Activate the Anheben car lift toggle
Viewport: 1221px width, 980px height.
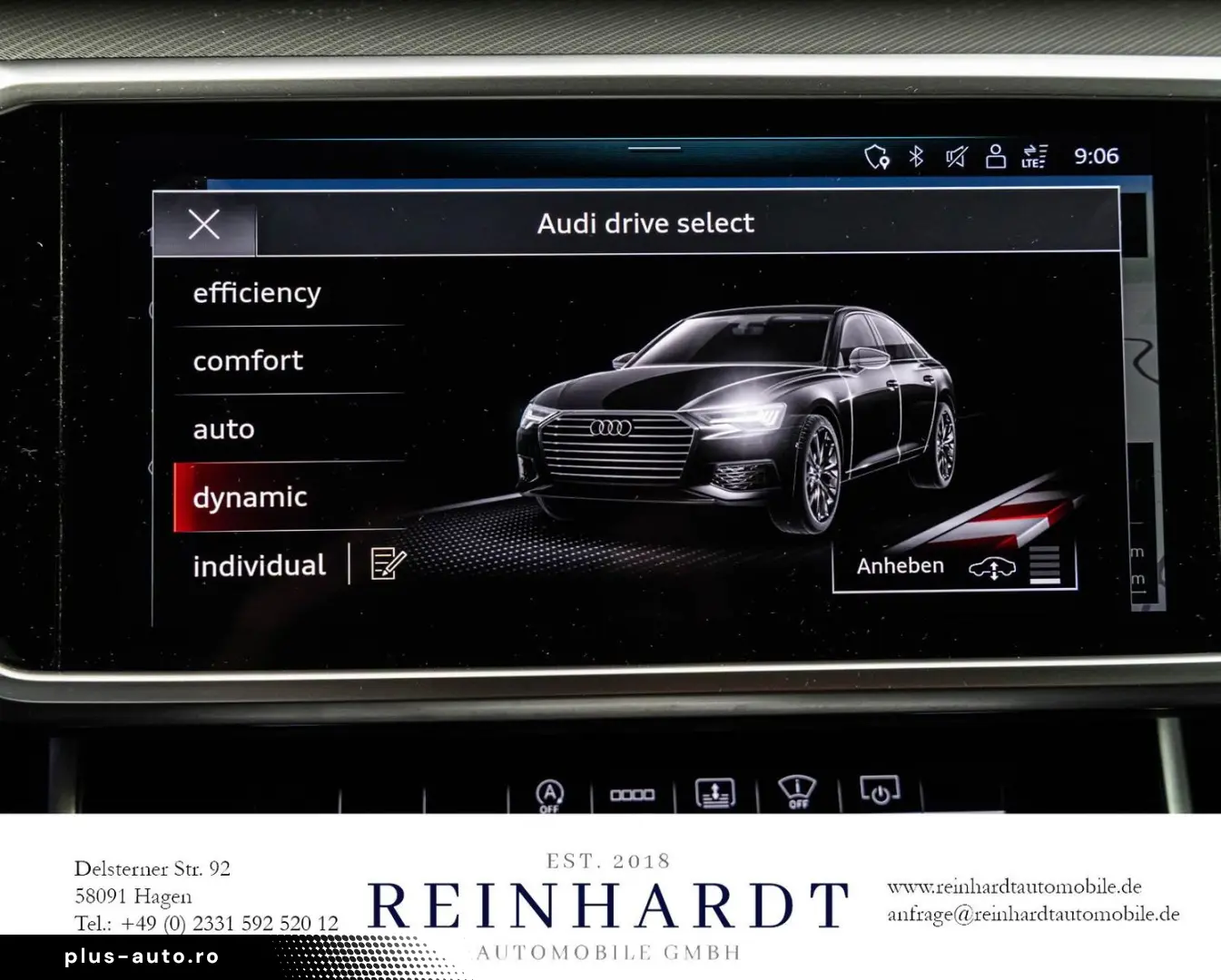953,565
